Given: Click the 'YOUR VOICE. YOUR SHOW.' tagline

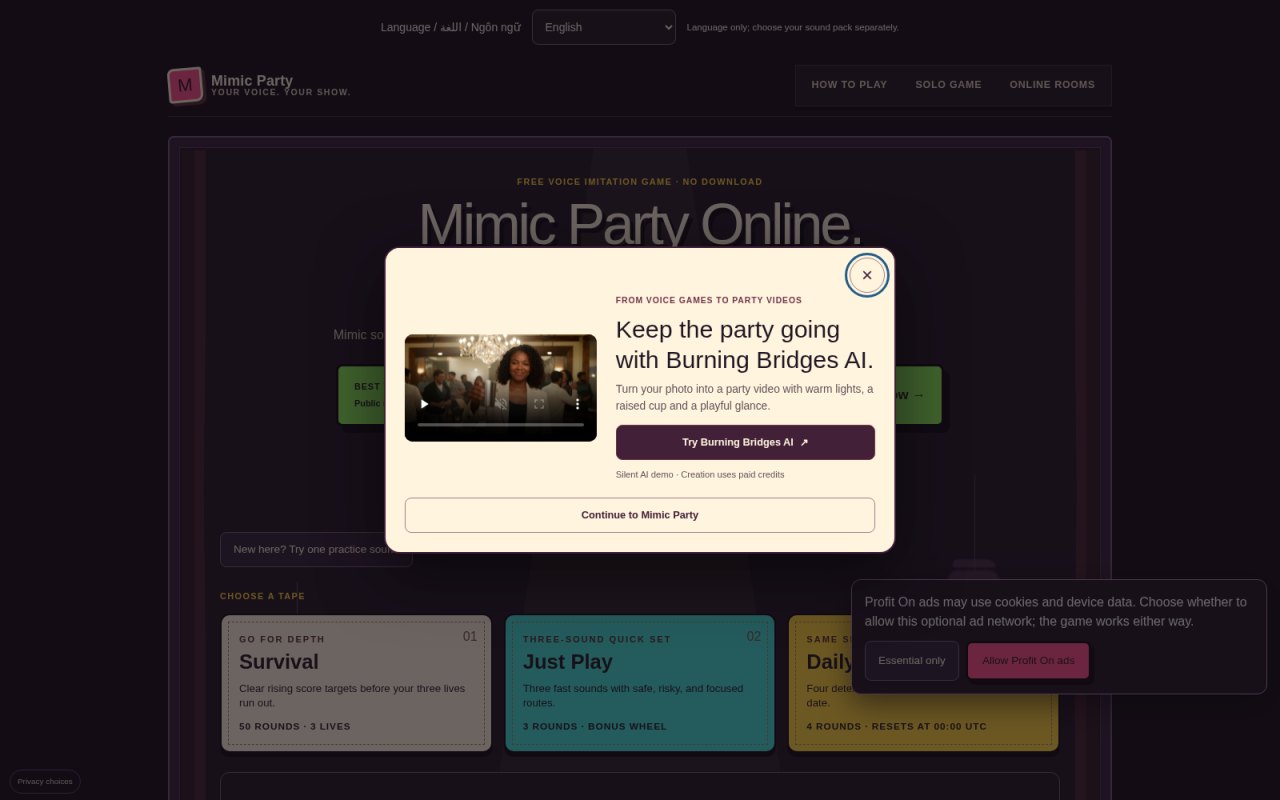Looking at the screenshot, I should [281, 92].
